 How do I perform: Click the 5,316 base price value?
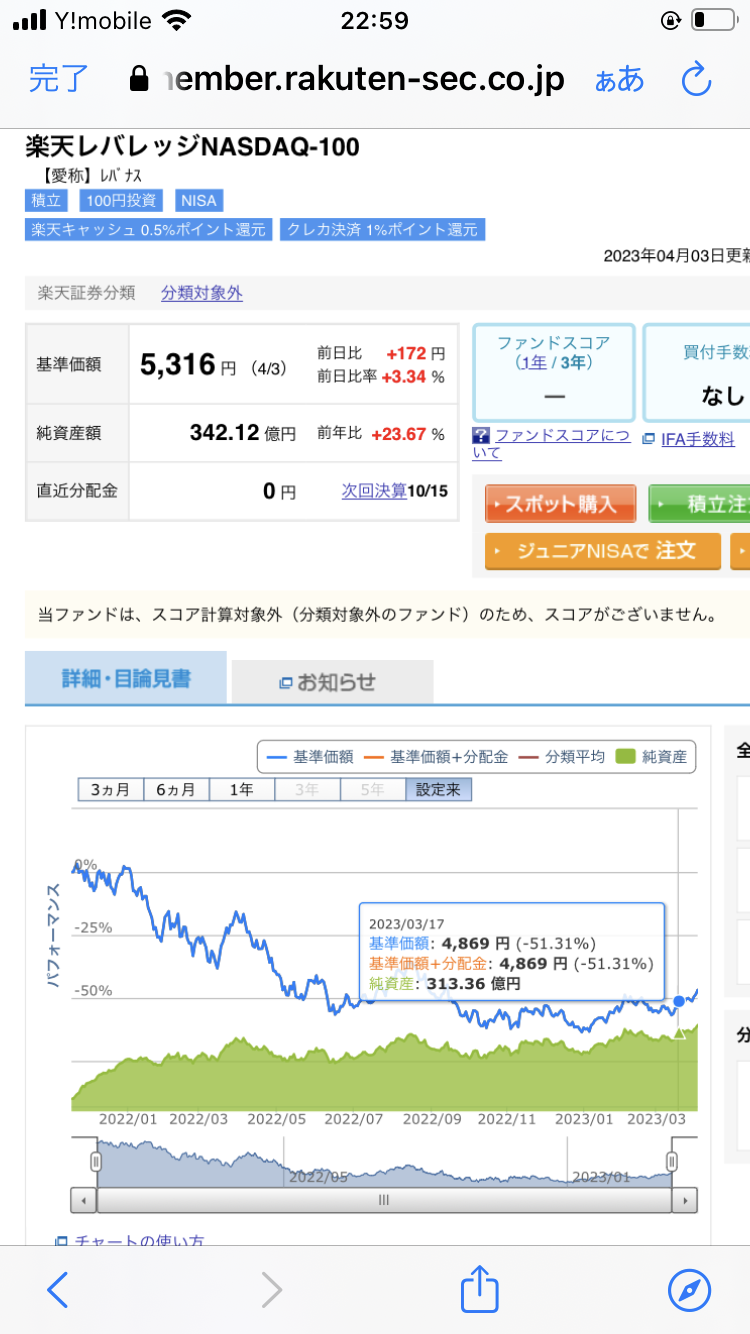[178, 365]
